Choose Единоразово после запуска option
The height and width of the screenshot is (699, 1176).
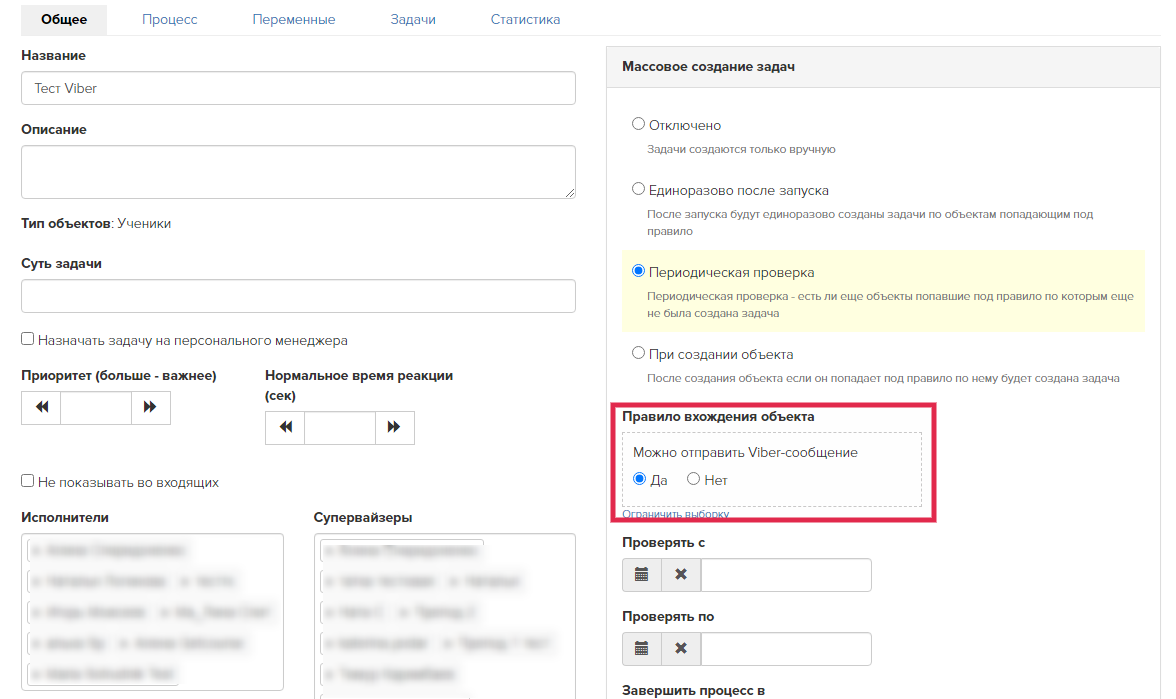point(638,189)
